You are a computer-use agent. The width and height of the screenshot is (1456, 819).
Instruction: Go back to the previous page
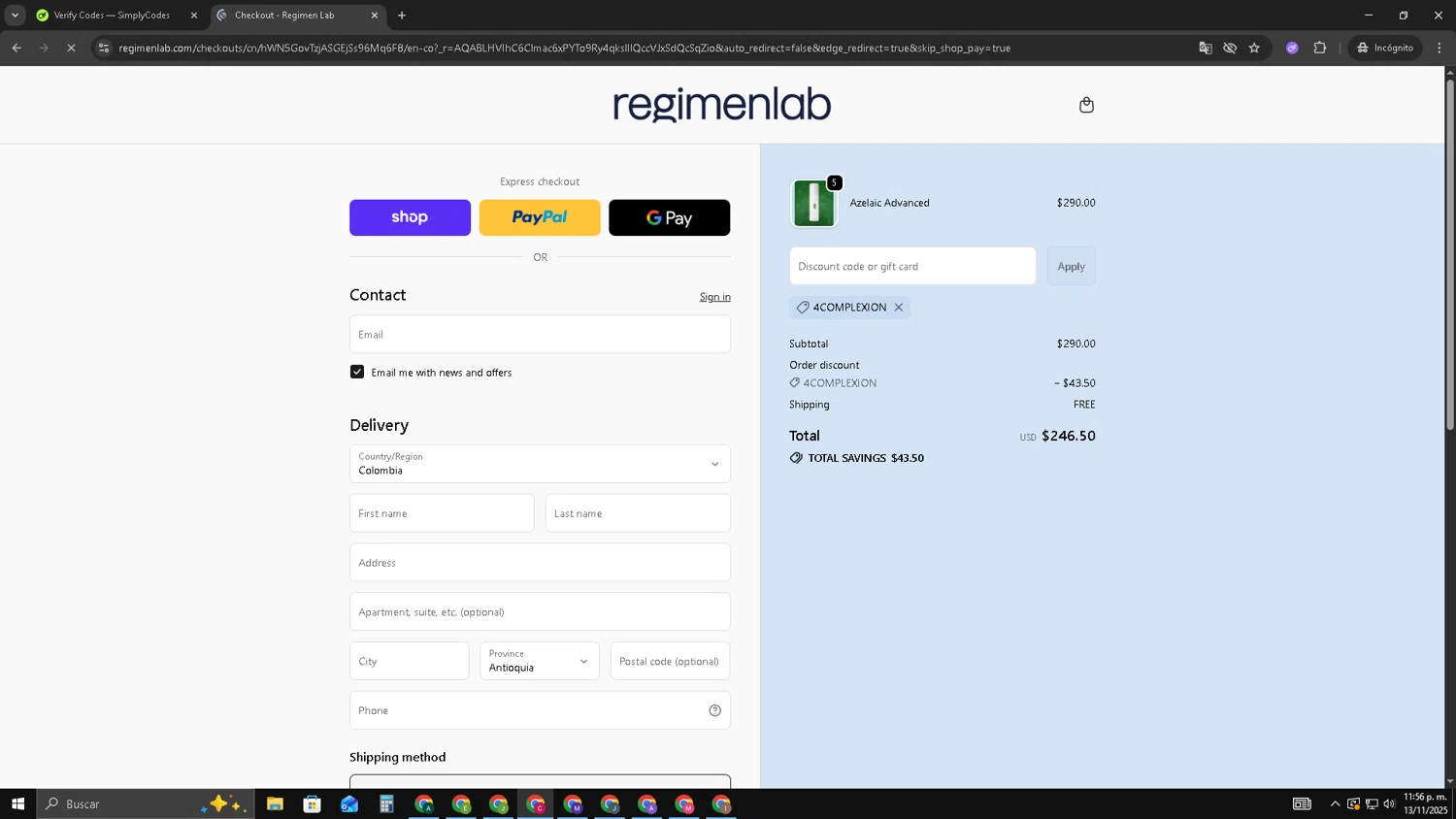pyautogui.click(x=17, y=48)
